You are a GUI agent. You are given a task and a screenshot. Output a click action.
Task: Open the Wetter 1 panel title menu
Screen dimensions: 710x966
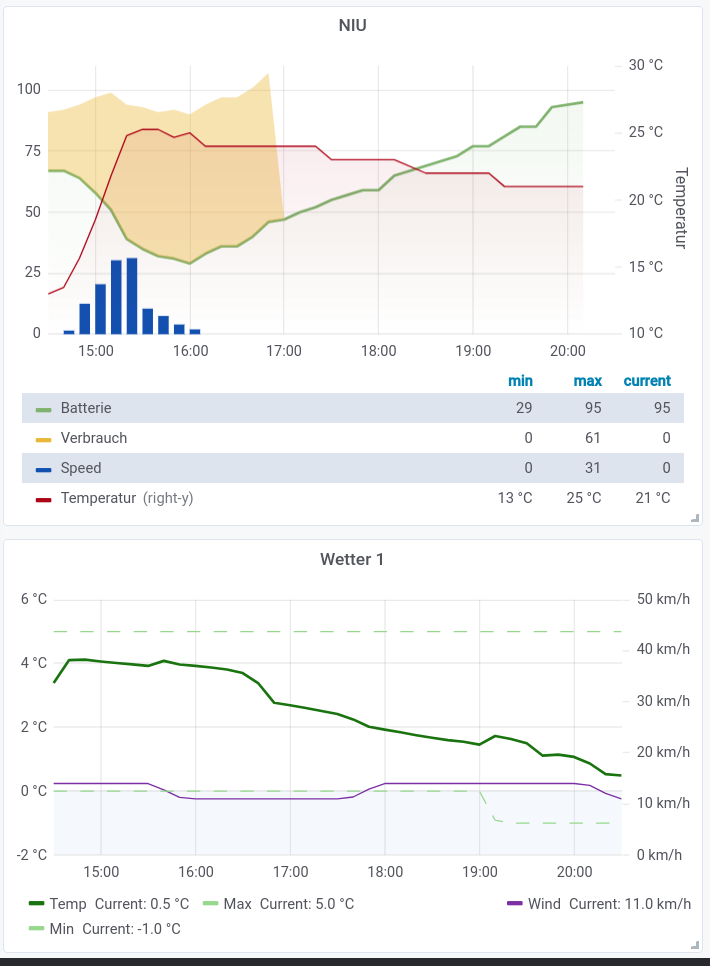pos(352,559)
